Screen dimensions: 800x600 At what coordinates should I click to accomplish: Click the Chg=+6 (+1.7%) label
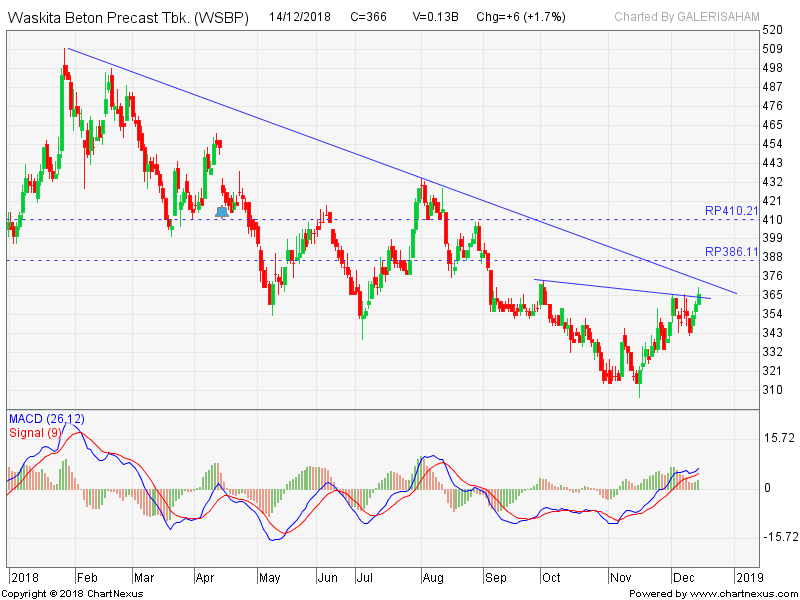point(521,17)
